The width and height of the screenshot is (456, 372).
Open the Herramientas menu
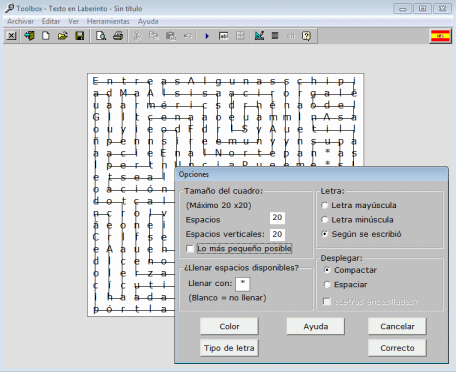(x=108, y=21)
